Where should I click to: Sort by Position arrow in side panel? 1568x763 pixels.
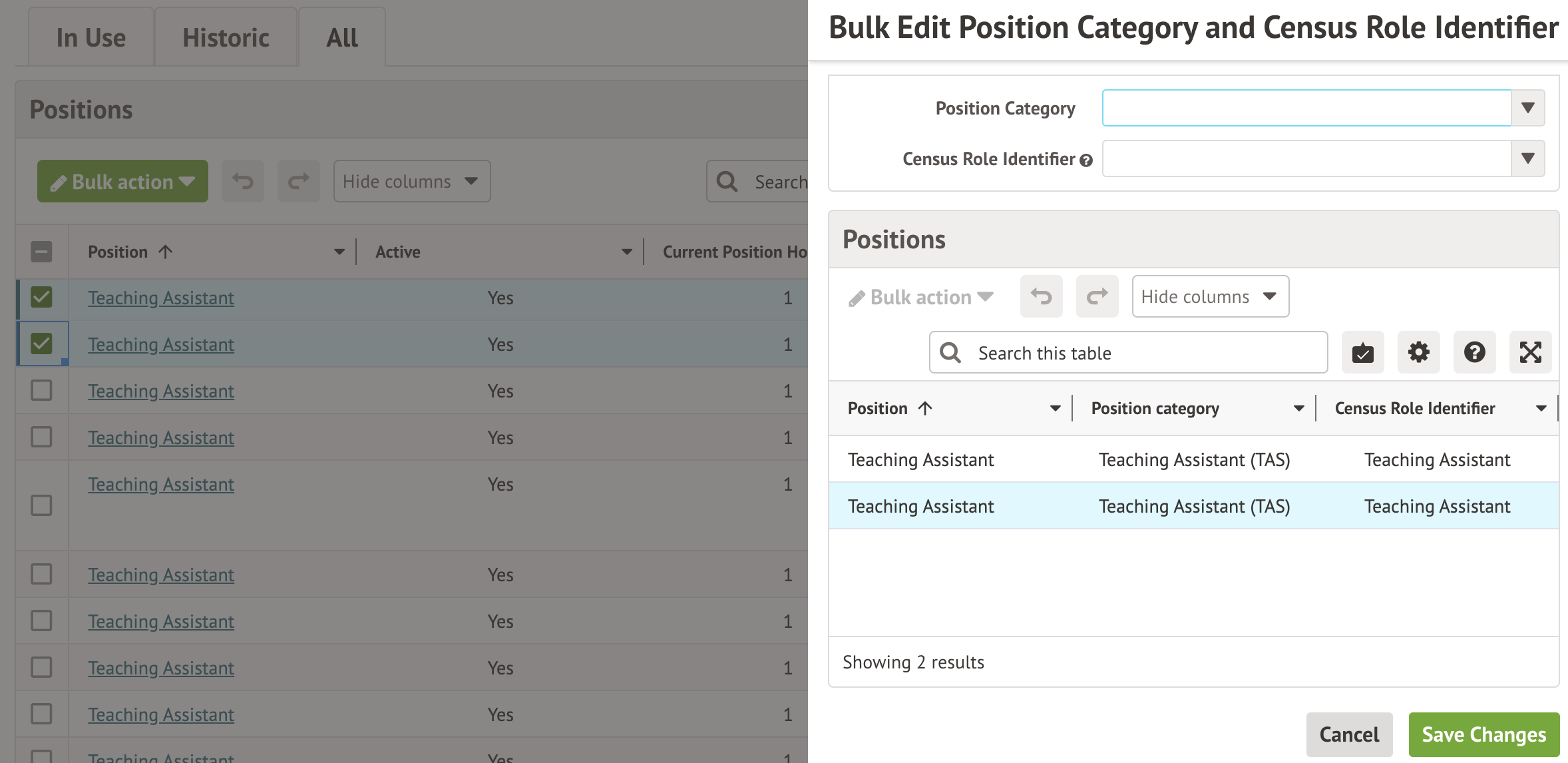coord(925,408)
